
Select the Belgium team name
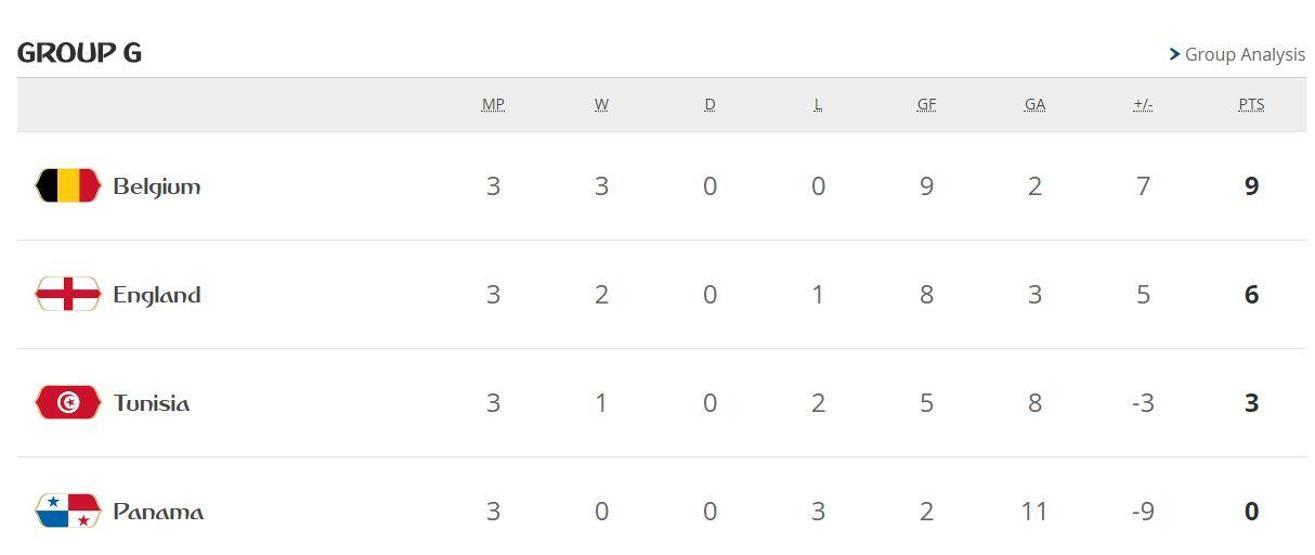pos(157,186)
